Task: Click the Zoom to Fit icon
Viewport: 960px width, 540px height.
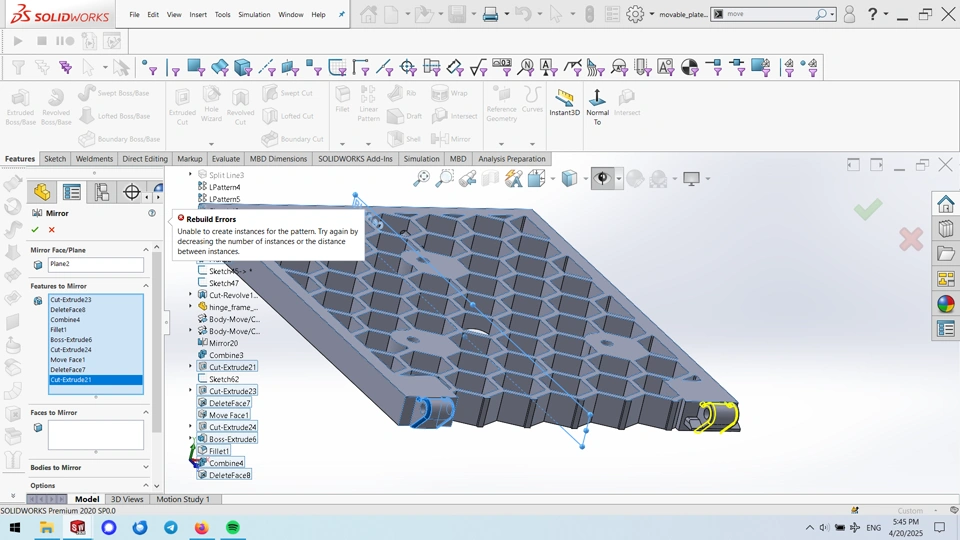Action: pos(421,178)
